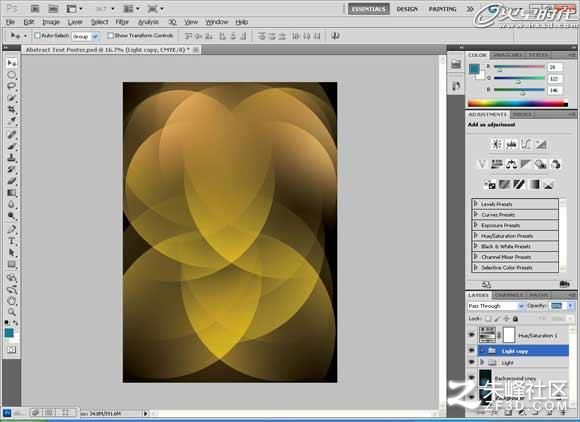The image size is (580, 422).
Task: Add a Brightness/Contrast adjustment icon
Action: coord(496,144)
